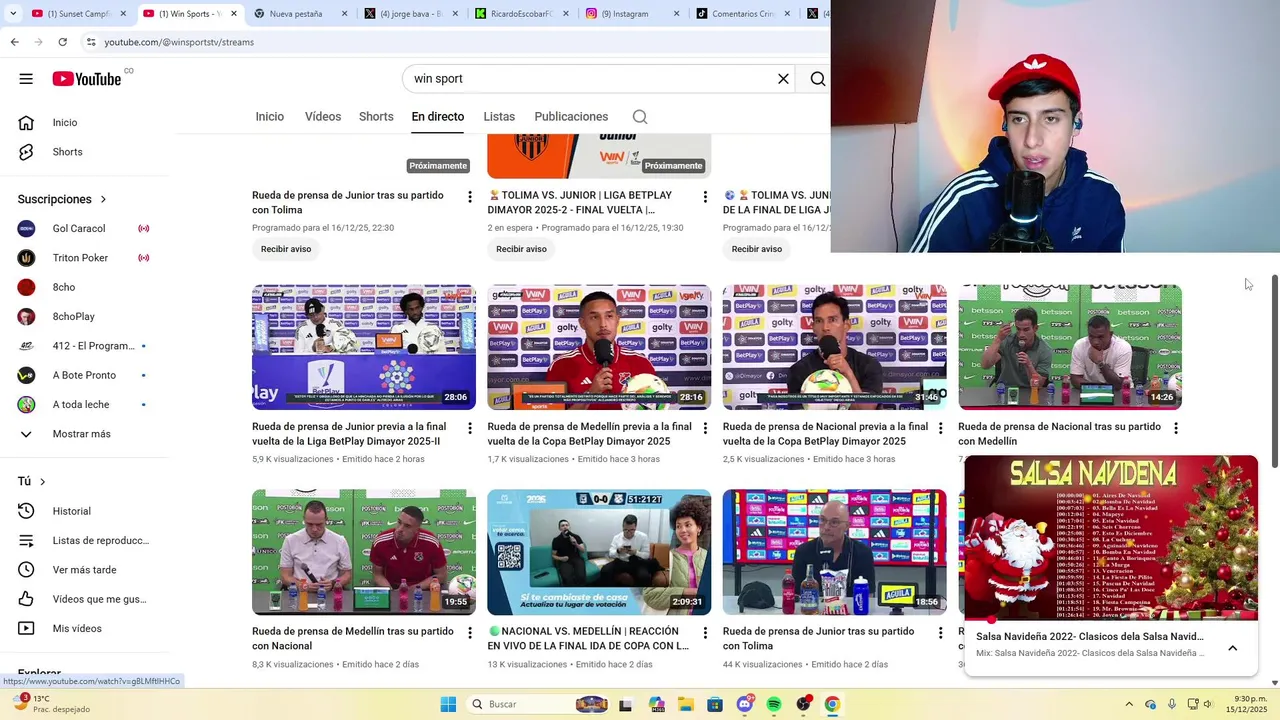Open options for NACIONAL VS. MEDELLÍN reacción video

pyautogui.click(x=705, y=633)
